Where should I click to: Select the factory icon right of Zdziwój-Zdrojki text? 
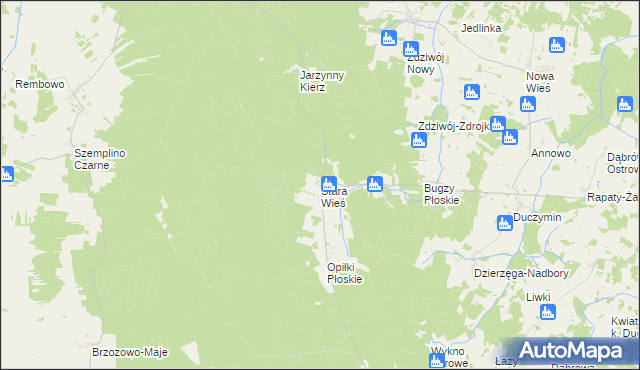click(x=498, y=124)
